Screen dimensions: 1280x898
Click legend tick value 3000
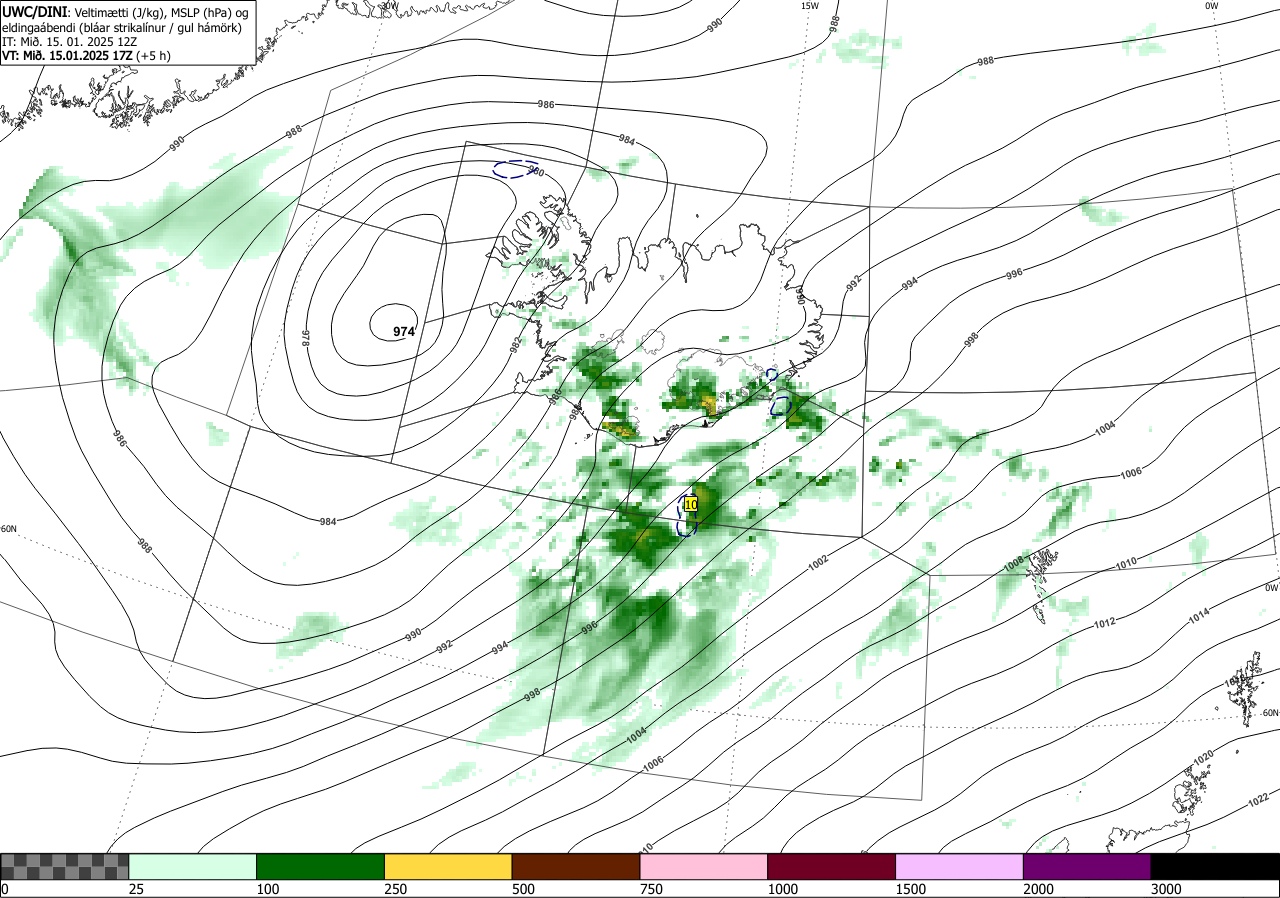point(1166,889)
